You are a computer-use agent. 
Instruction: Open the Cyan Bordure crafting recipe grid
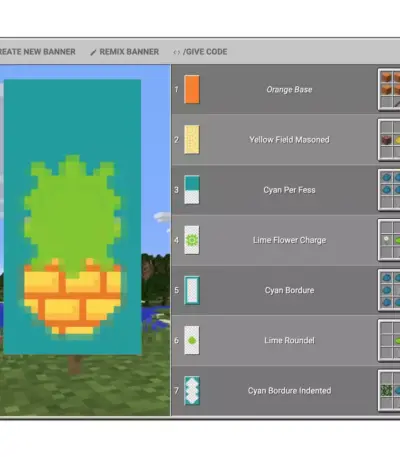click(389, 290)
